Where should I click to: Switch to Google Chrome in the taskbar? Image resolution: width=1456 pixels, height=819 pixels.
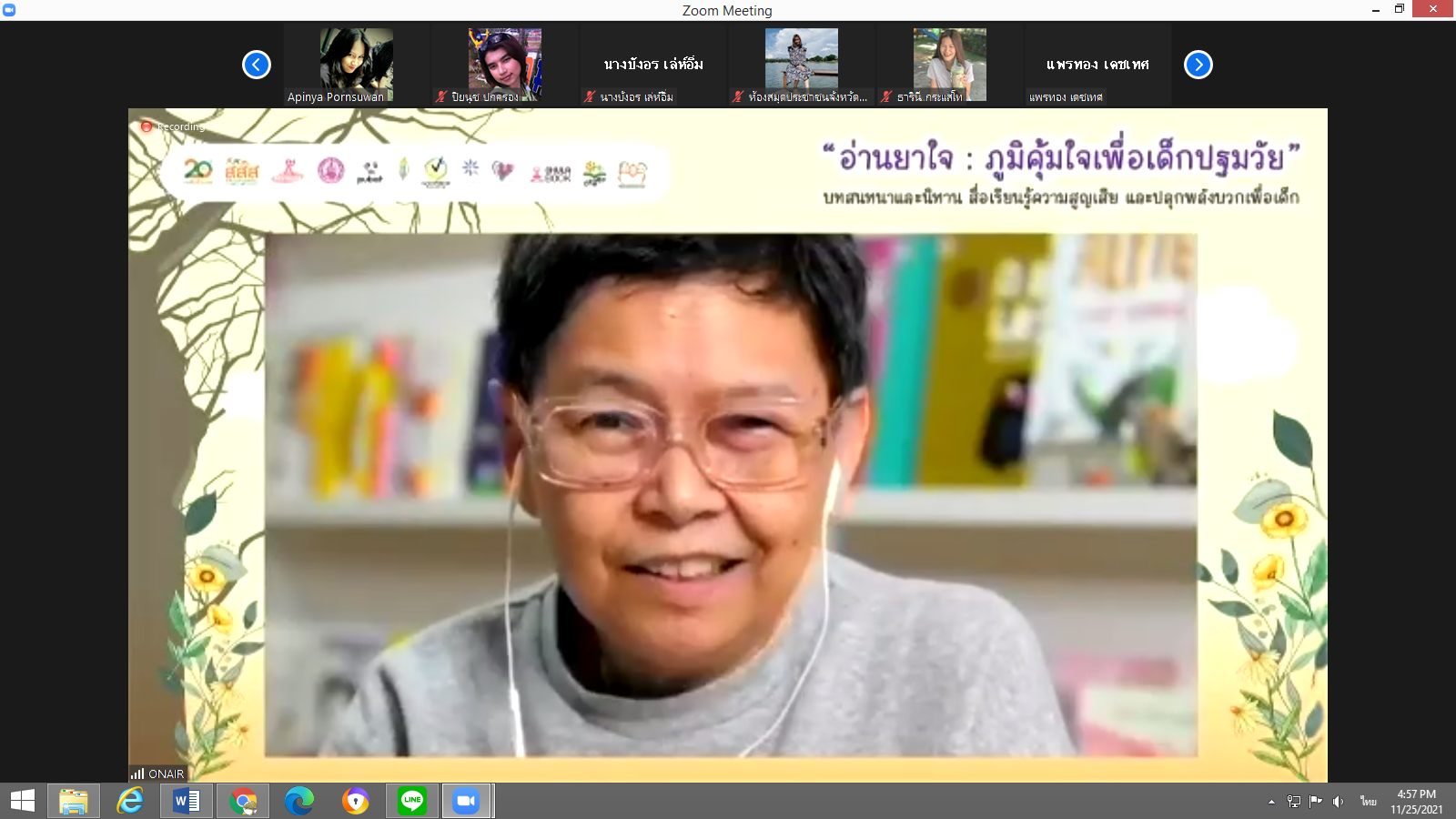(243, 801)
